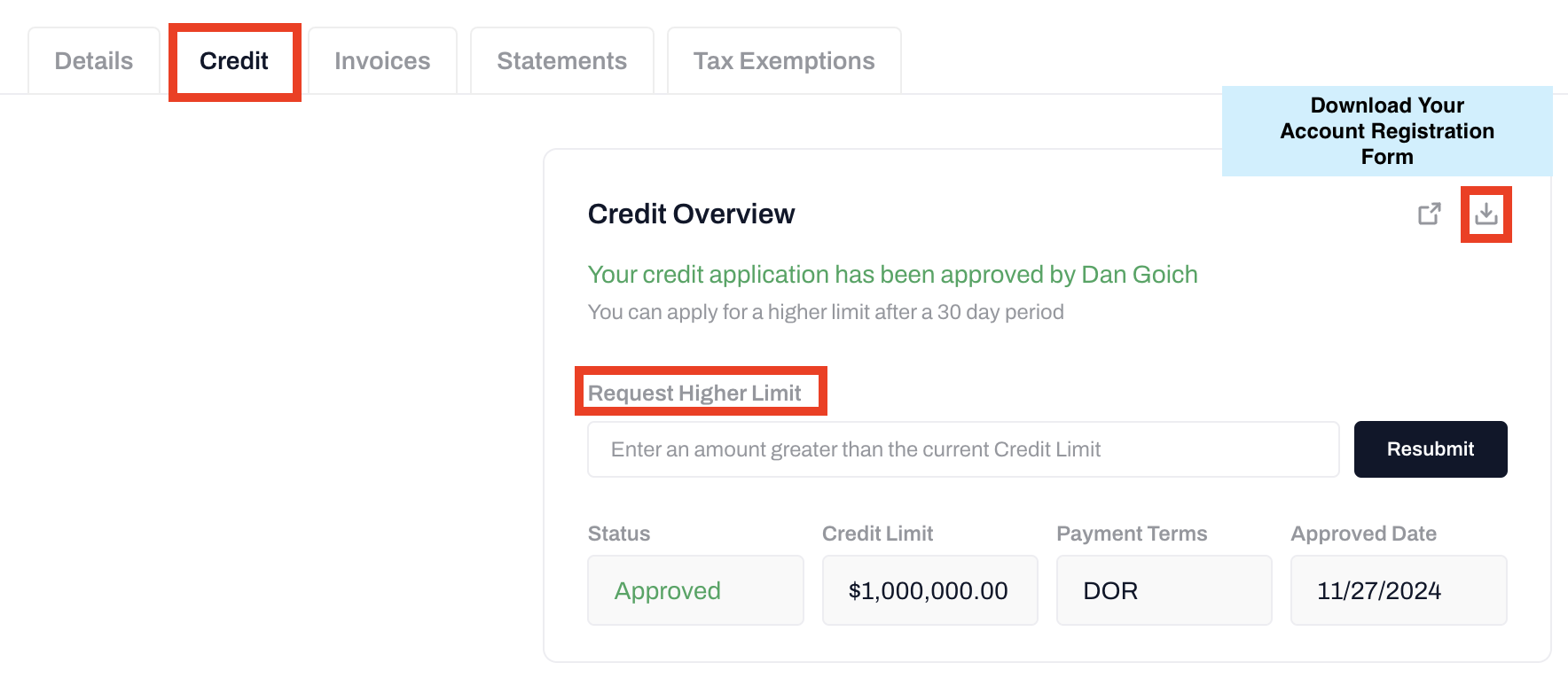The height and width of the screenshot is (686, 1568).
Task: Click the Download Your Account Registration Form tooltip
Action: (x=1386, y=131)
